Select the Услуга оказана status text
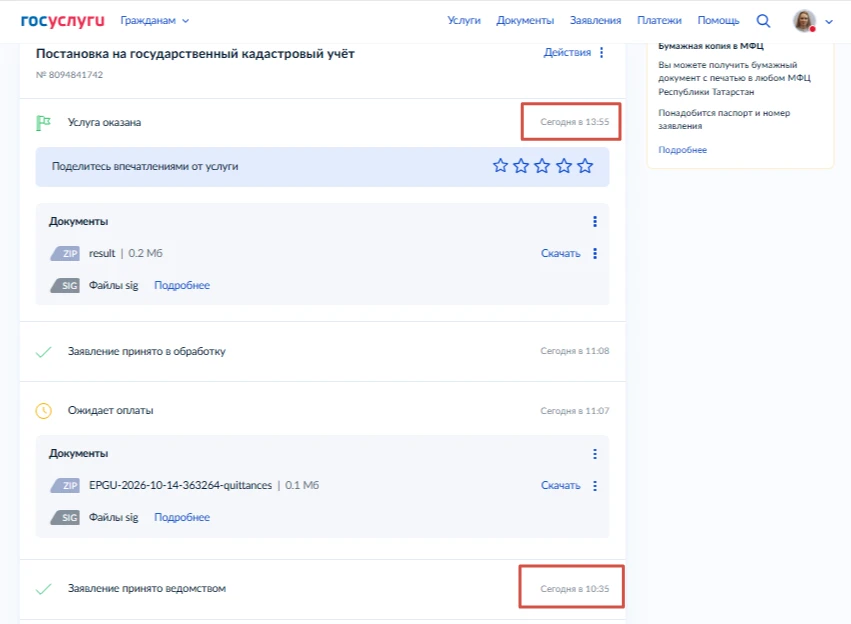The image size is (851, 624). click(104, 123)
